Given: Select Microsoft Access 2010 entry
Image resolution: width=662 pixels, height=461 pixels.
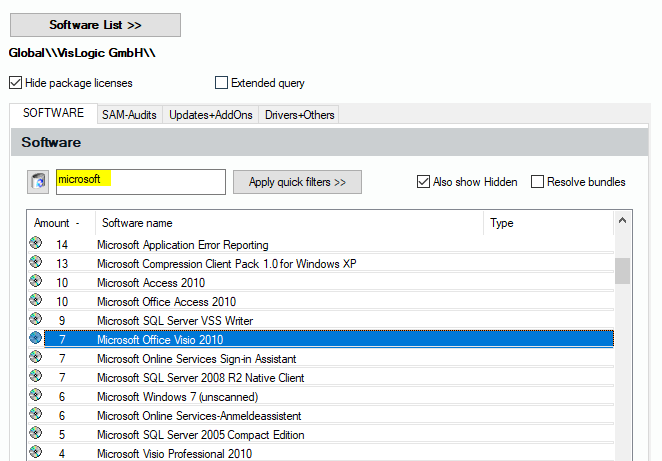Looking at the screenshot, I should 151,283.
